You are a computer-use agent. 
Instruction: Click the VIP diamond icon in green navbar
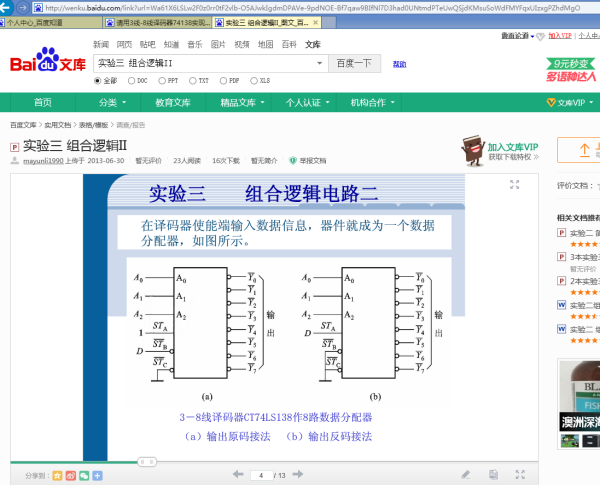(x=551, y=103)
